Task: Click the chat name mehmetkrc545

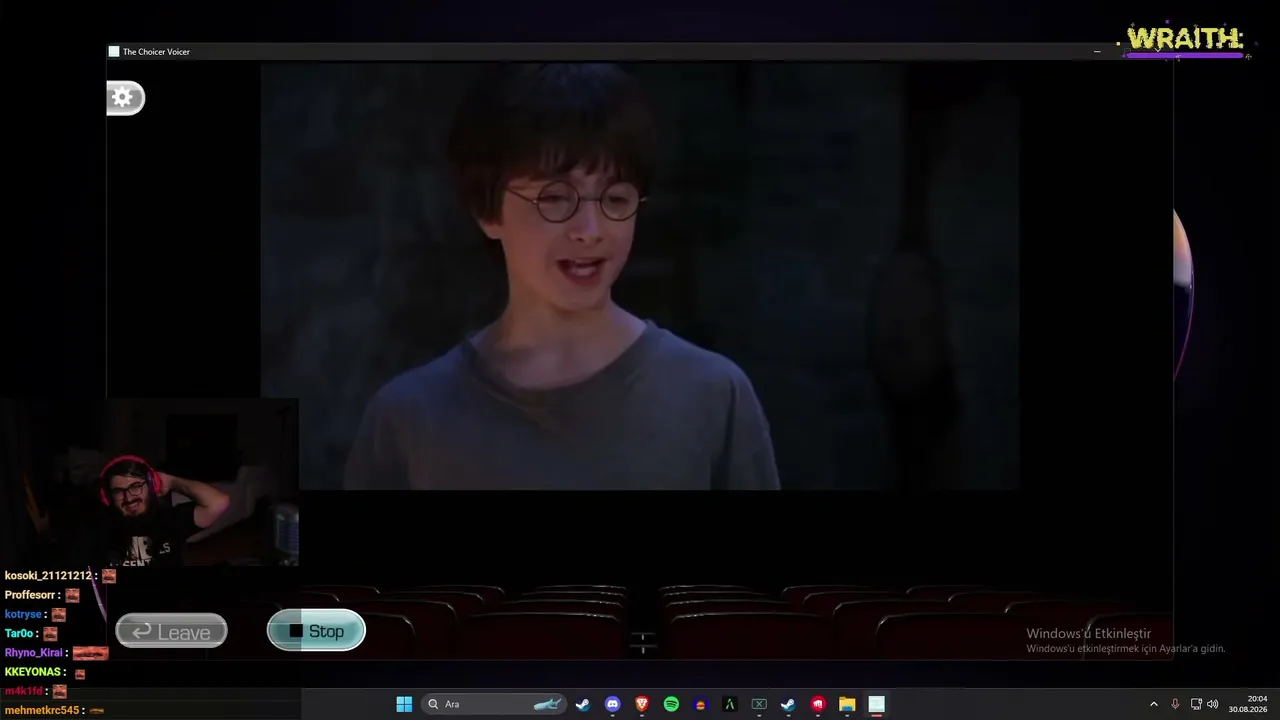Action: 42,710
